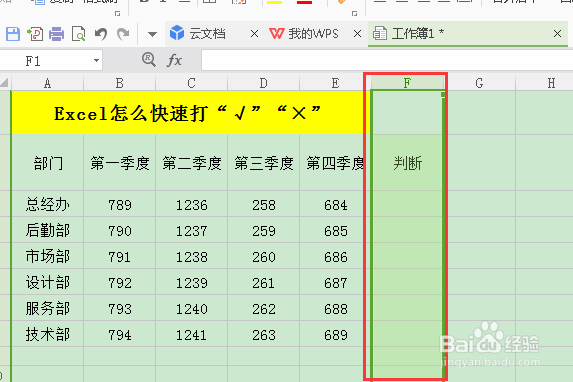This screenshot has height=382, width=573.
Task: Expand the quick access toolbar dropdown arrow
Action: [152, 35]
